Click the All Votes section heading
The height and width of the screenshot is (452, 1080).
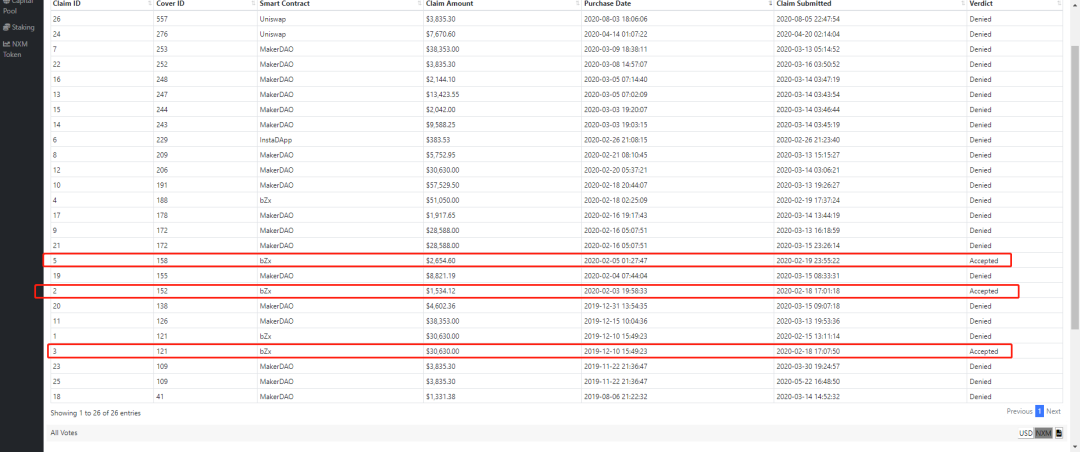(x=64, y=433)
